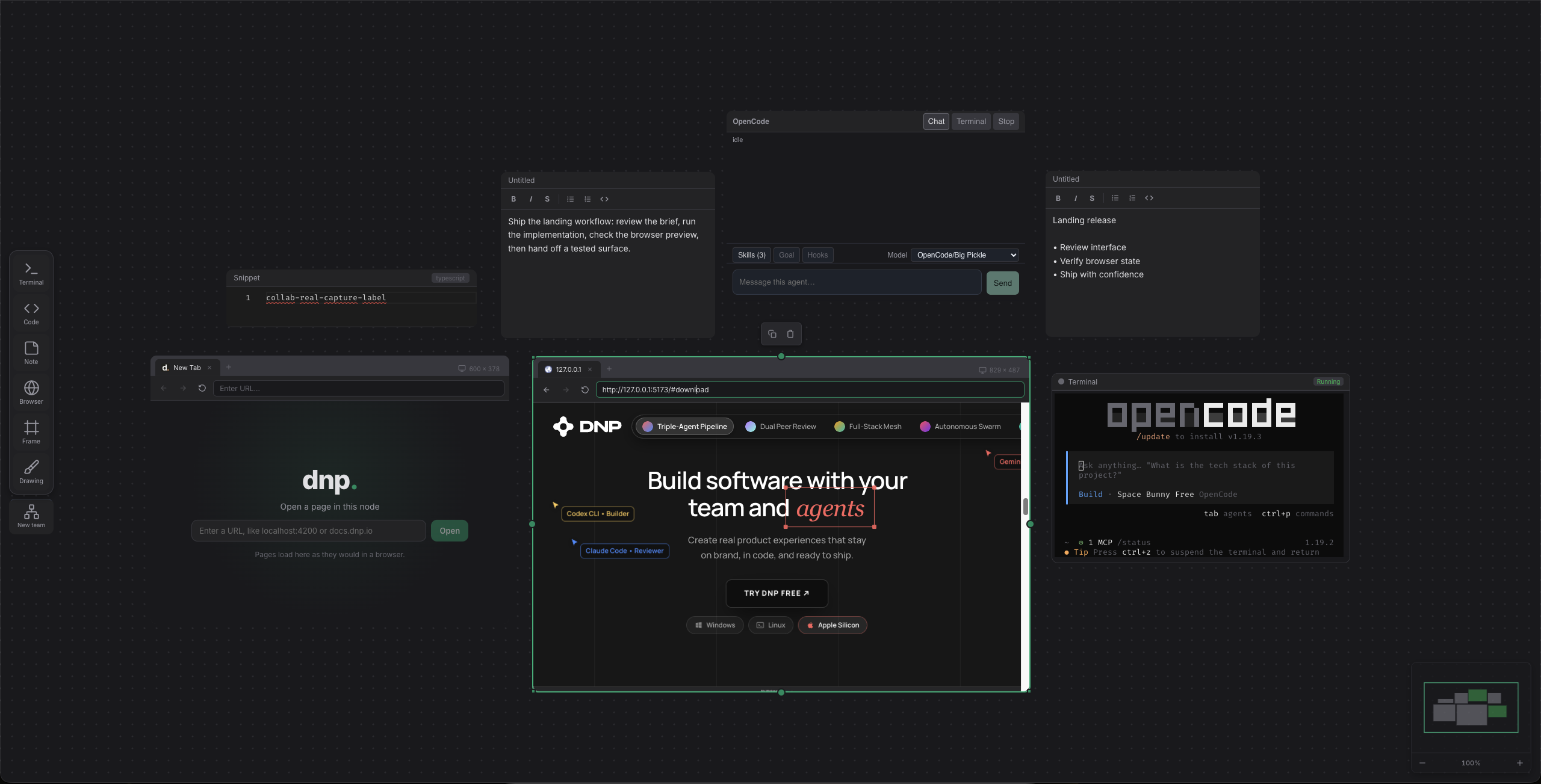The image size is (1541, 784).
Task: Toggle italic in Landing release note
Action: point(1075,198)
